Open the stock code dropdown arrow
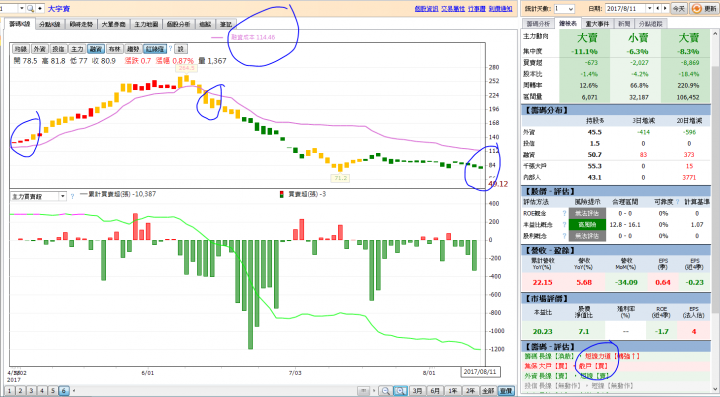The width and height of the screenshot is (720, 397). pyautogui.click(x=22, y=9)
